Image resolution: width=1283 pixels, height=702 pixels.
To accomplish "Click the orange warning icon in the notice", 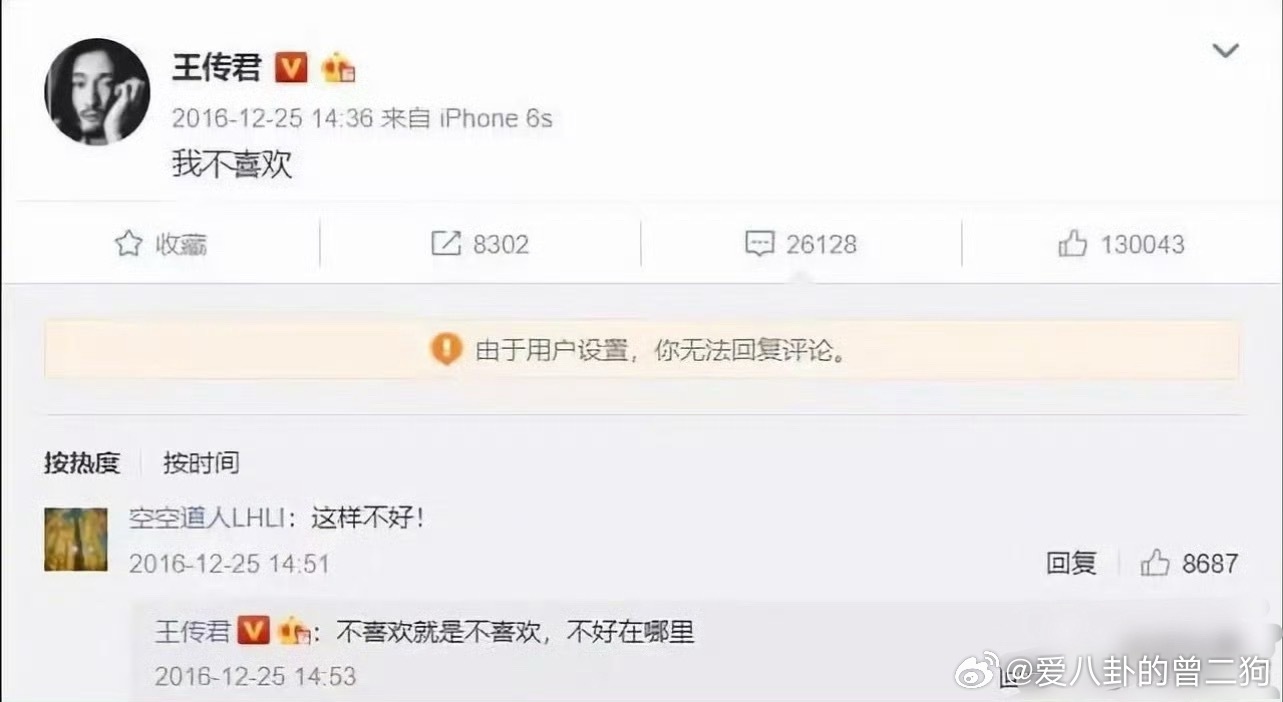I will coord(446,349).
